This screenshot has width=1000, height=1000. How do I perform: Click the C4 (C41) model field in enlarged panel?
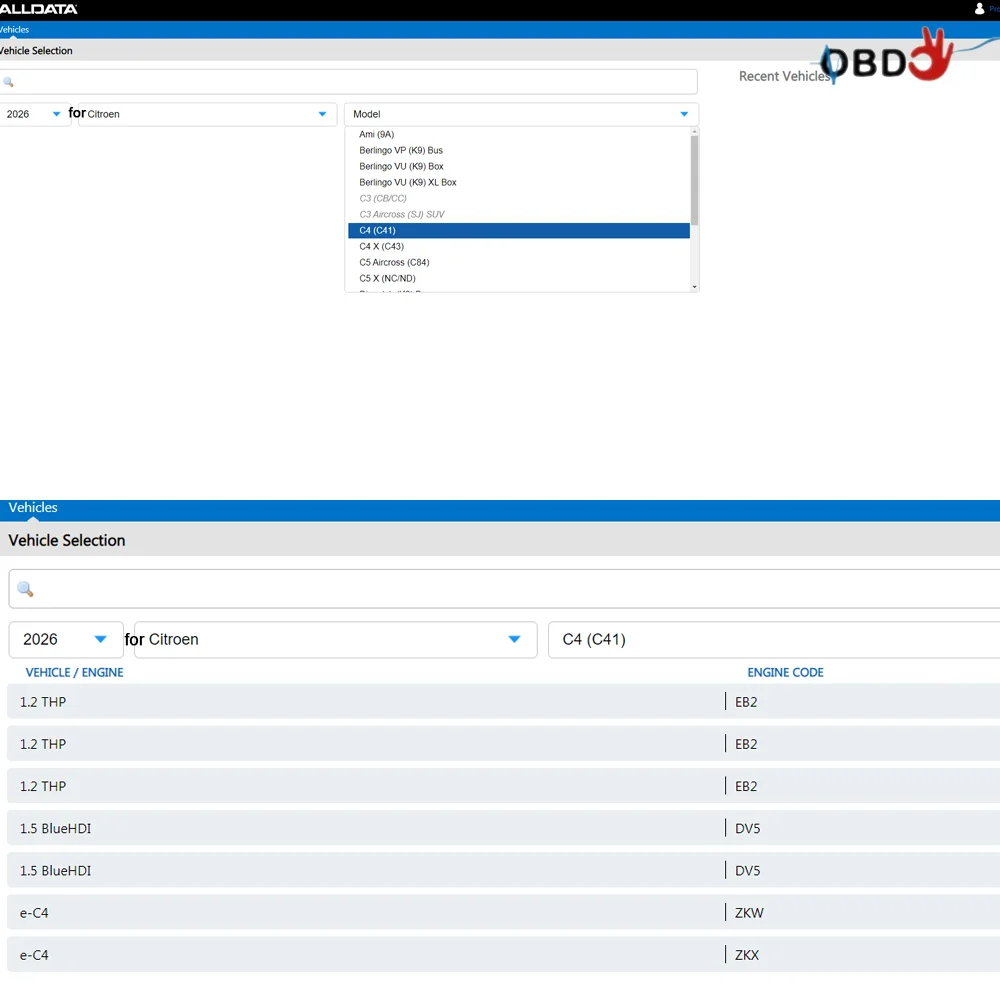(x=770, y=640)
